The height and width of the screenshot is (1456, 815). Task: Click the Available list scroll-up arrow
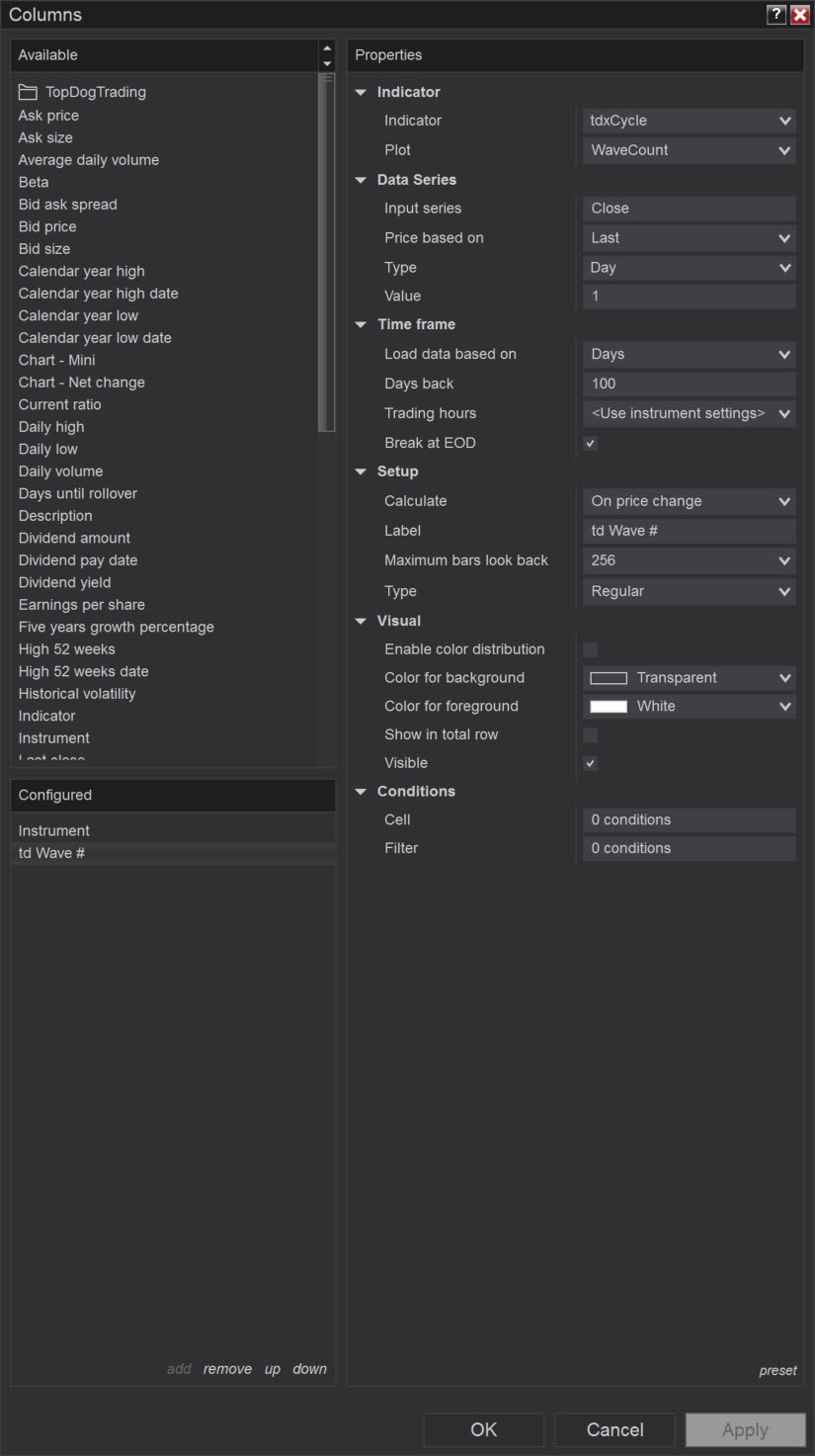pos(327,48)
